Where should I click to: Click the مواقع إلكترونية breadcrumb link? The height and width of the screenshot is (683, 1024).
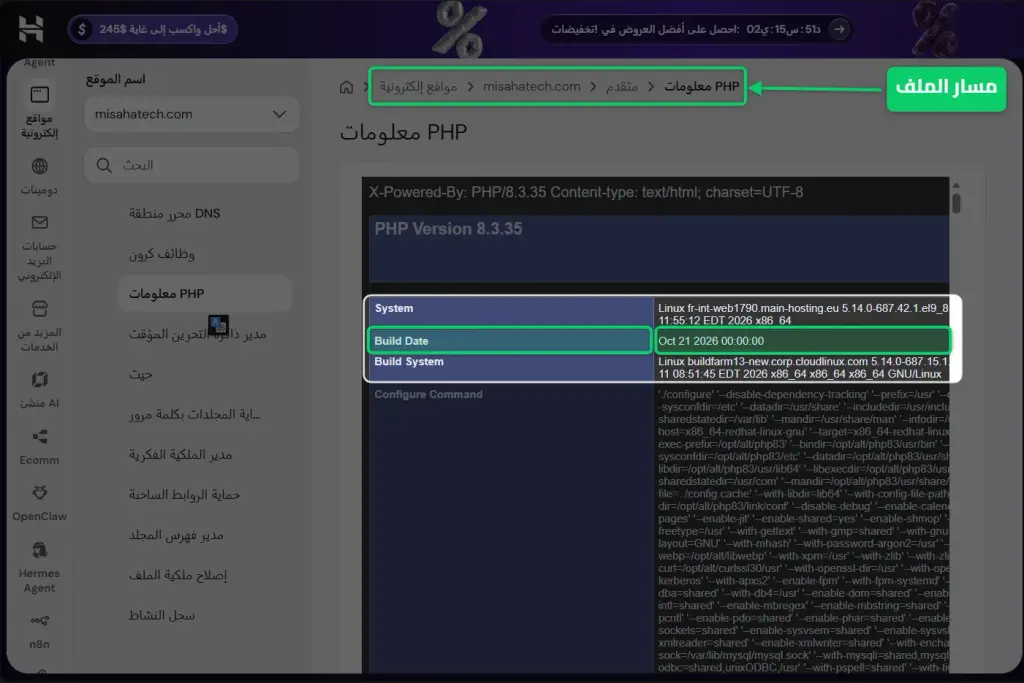point(419,87)
